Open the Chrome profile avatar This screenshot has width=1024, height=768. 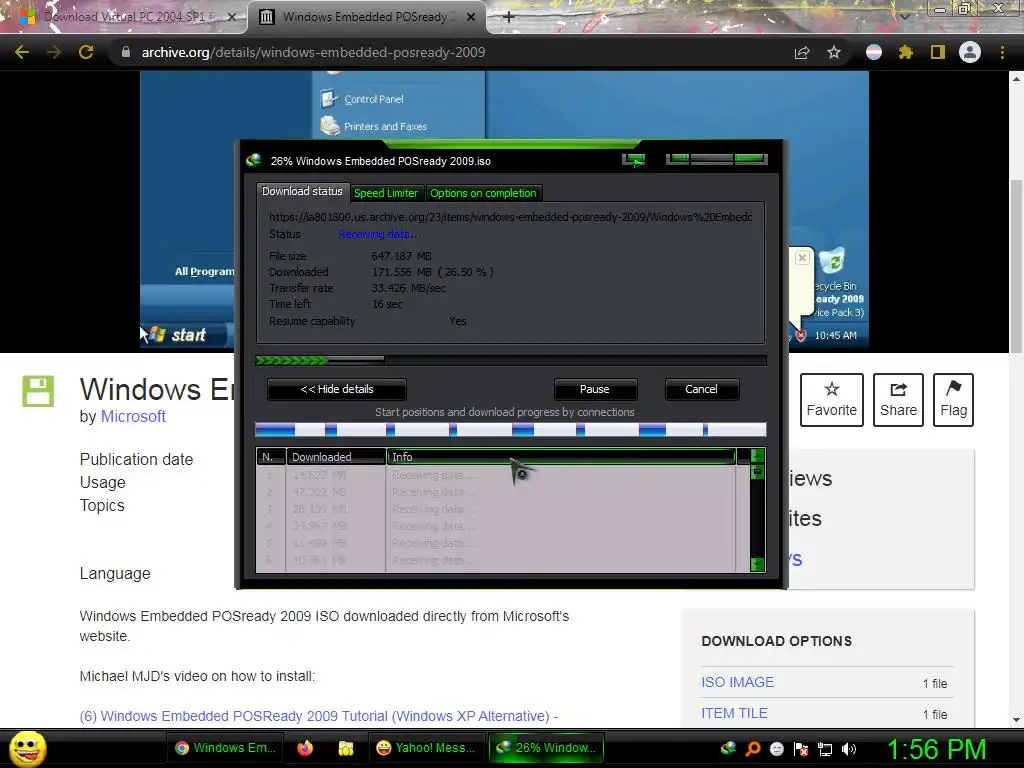point(970,52)
